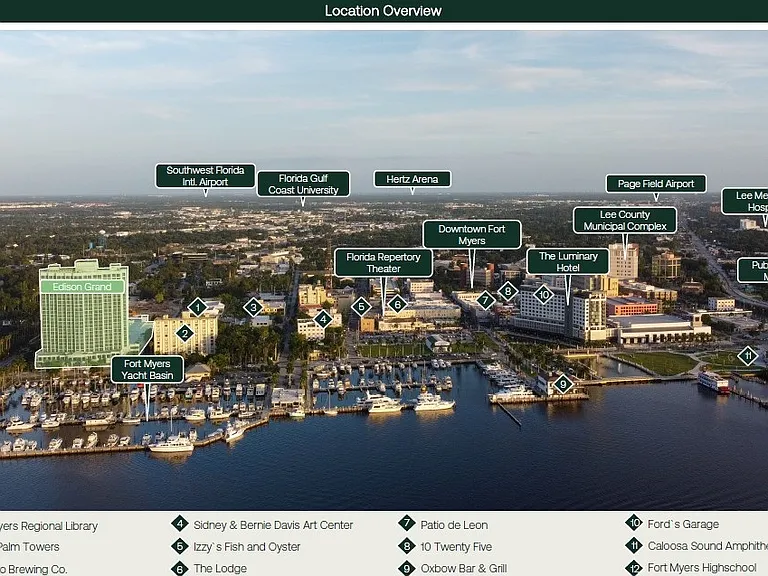Click legend icon 7 beside Patio de Leon

407,524
